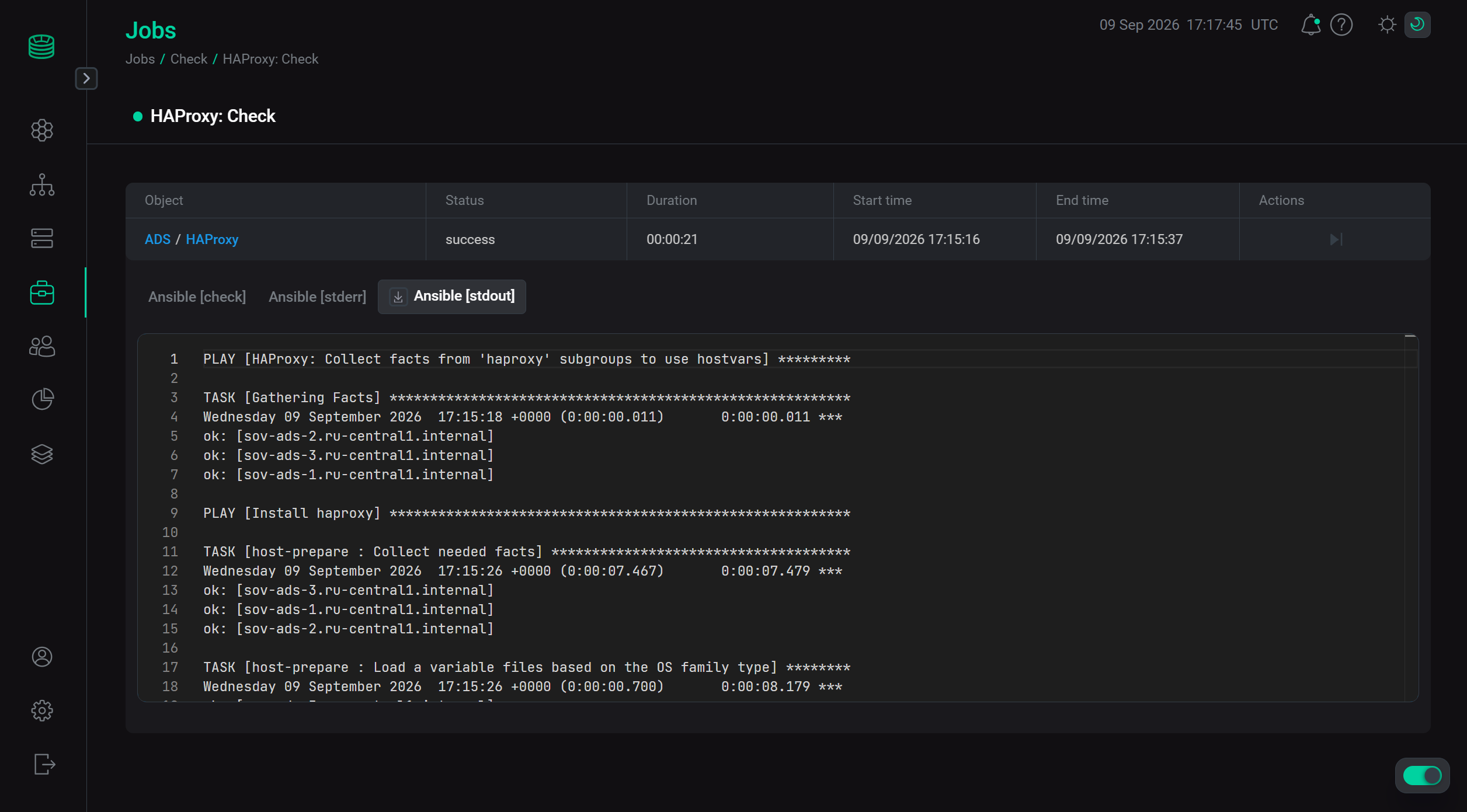Image resolution: width=1467 pixels, height=812 pixels.
Task: Click log line 13 ok sov-ads-3 host
Action: click(x=349, y=590)
